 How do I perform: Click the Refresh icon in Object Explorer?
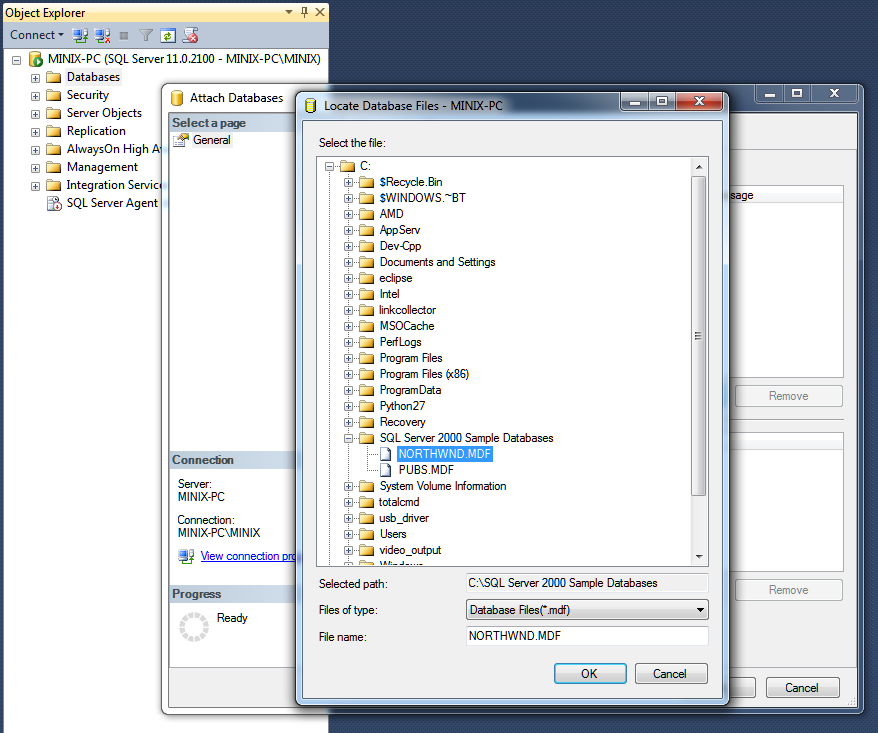pyautogui.click(x=168, y=35)
